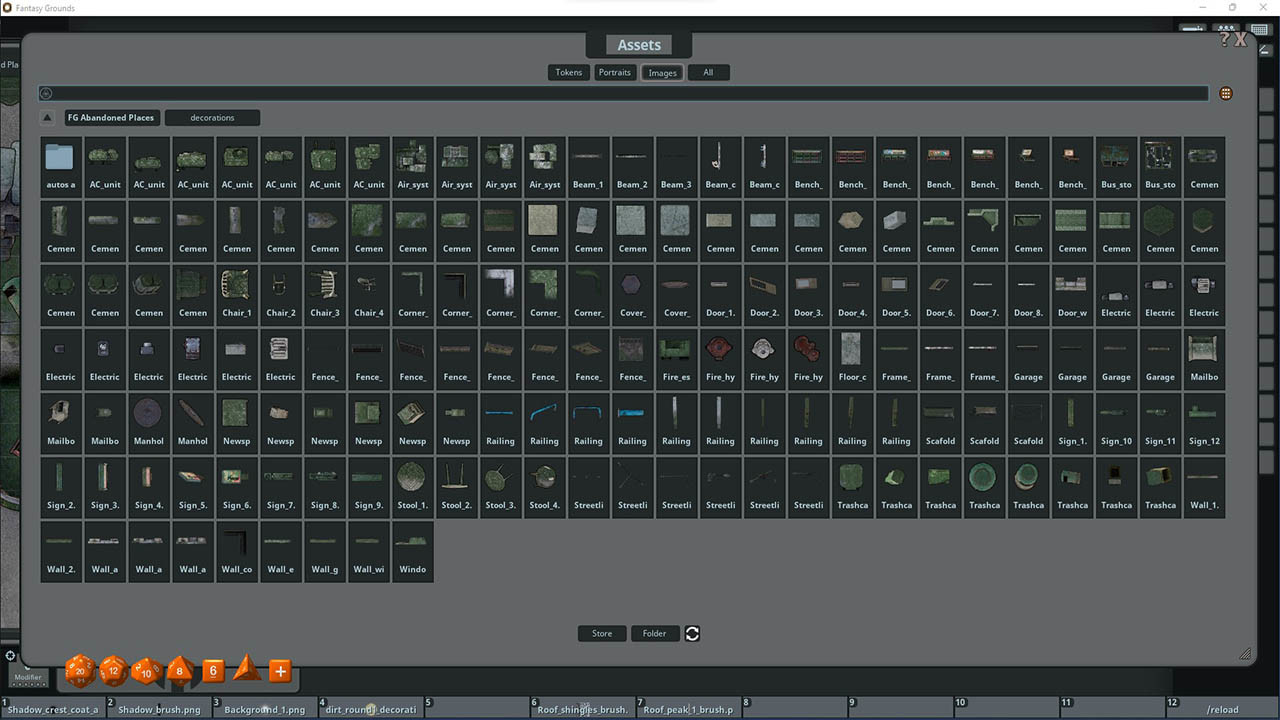Open the grid view toggle beside search bar
This screenshot has height=720, width=1280.
1226,93
